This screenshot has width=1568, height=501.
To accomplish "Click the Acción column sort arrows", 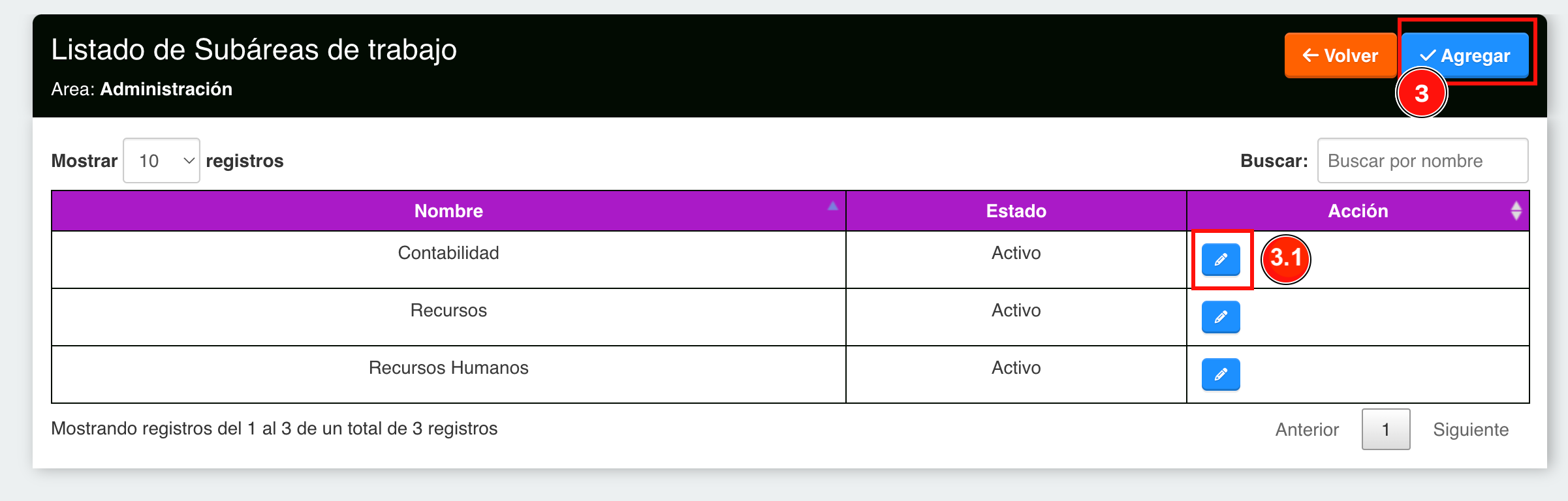I will (1516, 211).
